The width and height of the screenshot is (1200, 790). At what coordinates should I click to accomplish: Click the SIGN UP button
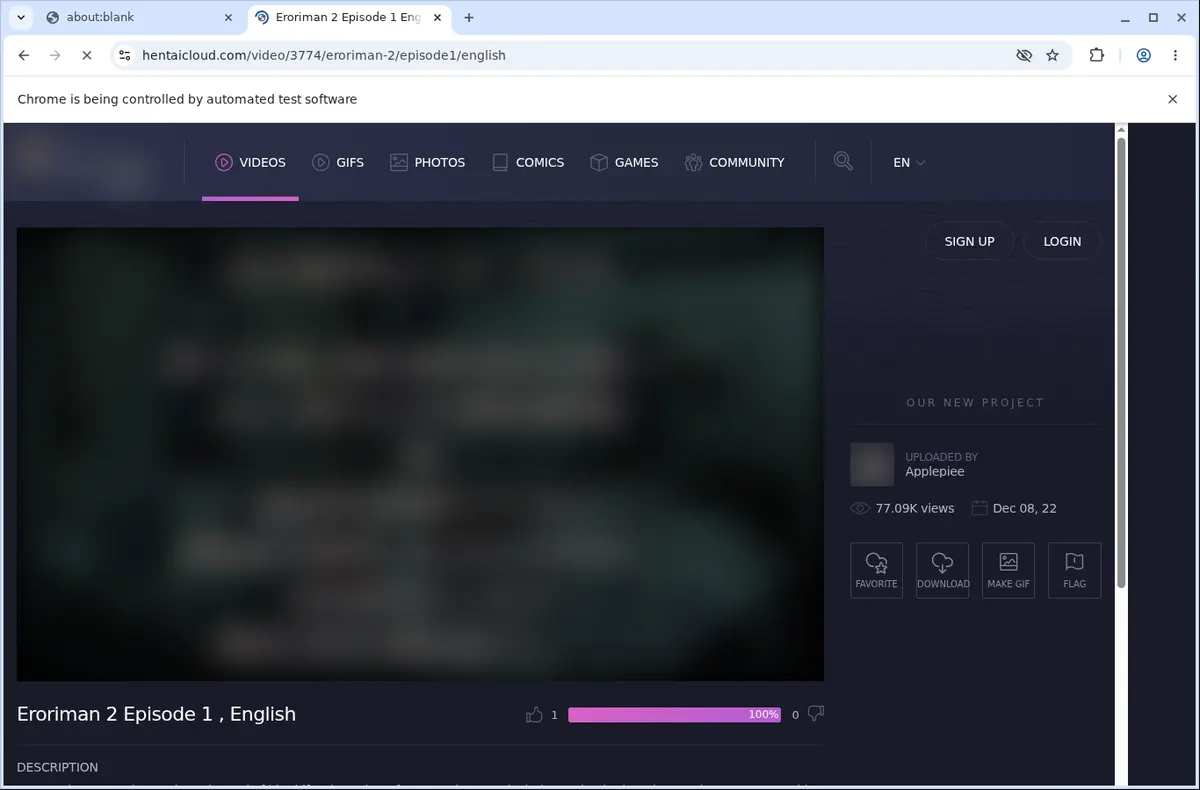tap(969, 241)
